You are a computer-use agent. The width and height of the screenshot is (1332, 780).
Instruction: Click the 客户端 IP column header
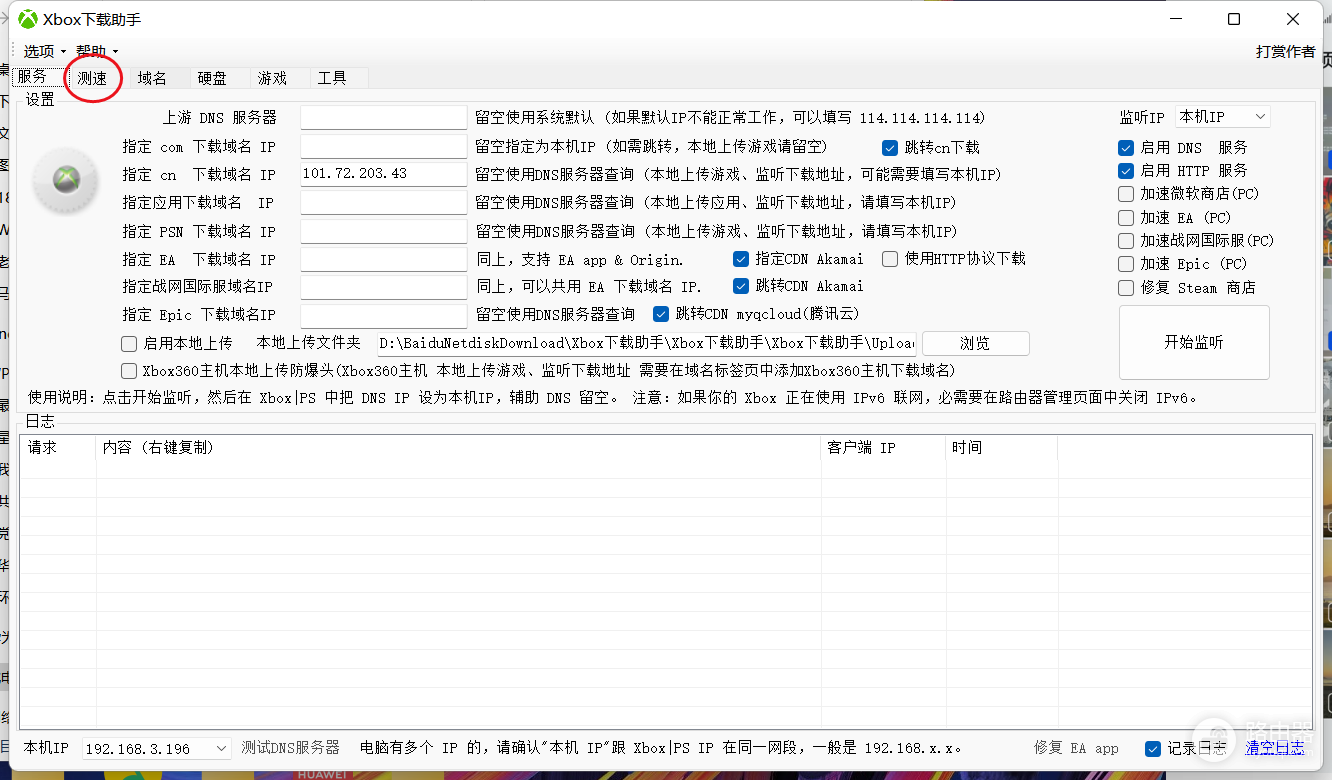tap(883, 448)
